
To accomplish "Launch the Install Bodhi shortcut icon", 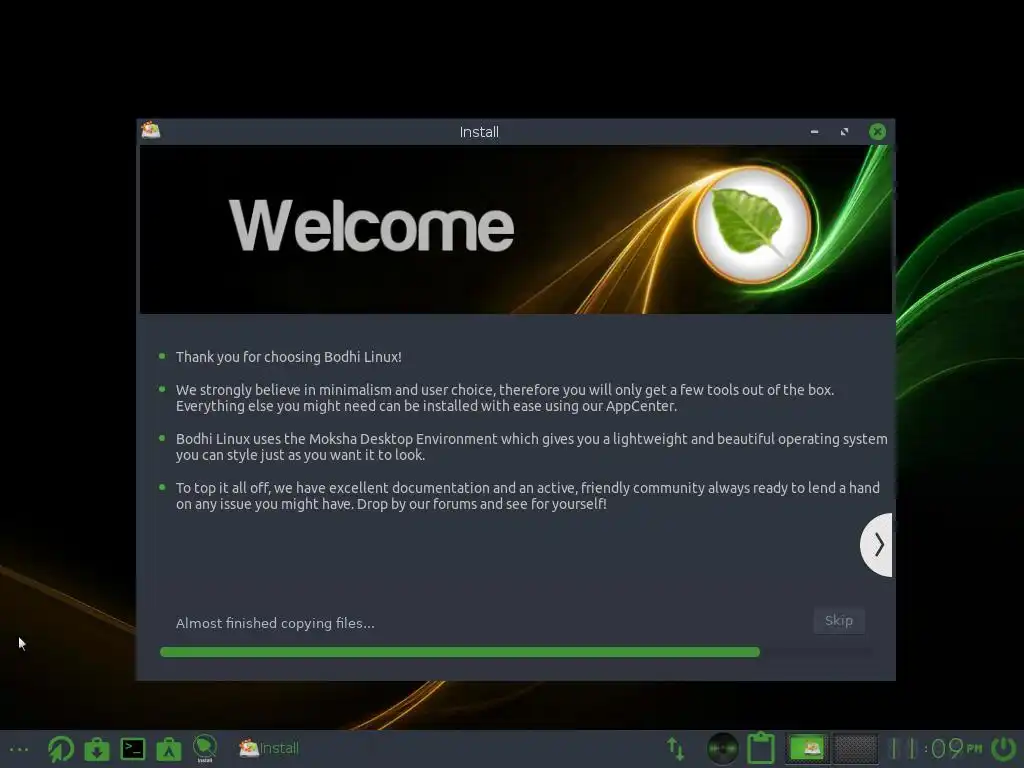I will click(x=204, y=748).
